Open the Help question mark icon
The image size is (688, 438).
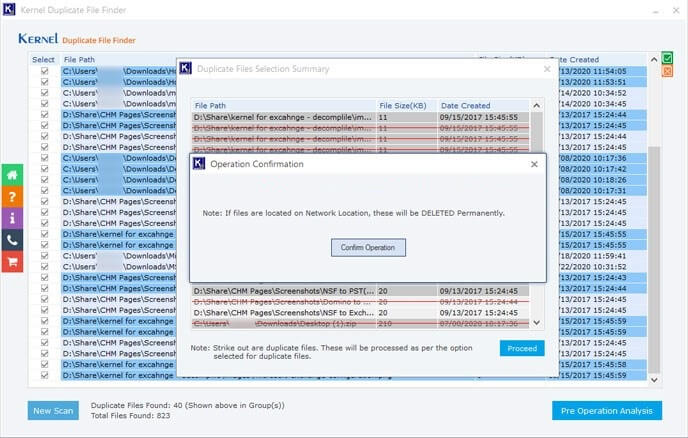tap(12, 197)
